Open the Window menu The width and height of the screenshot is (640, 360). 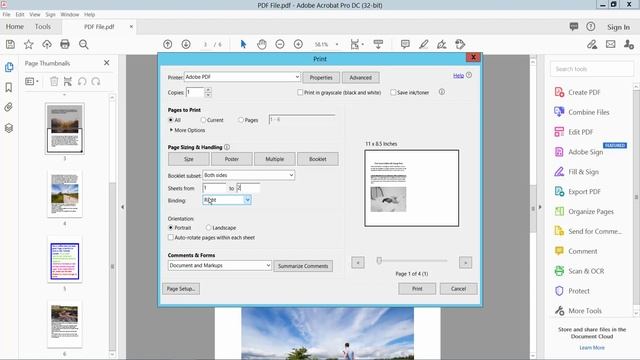point(70,14)
